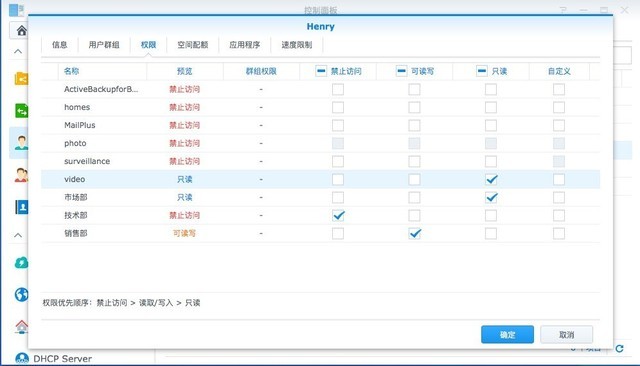Click 禁止访问 preview text of 技术部 row
The image size is (640, 366).
tap(184, 215)
